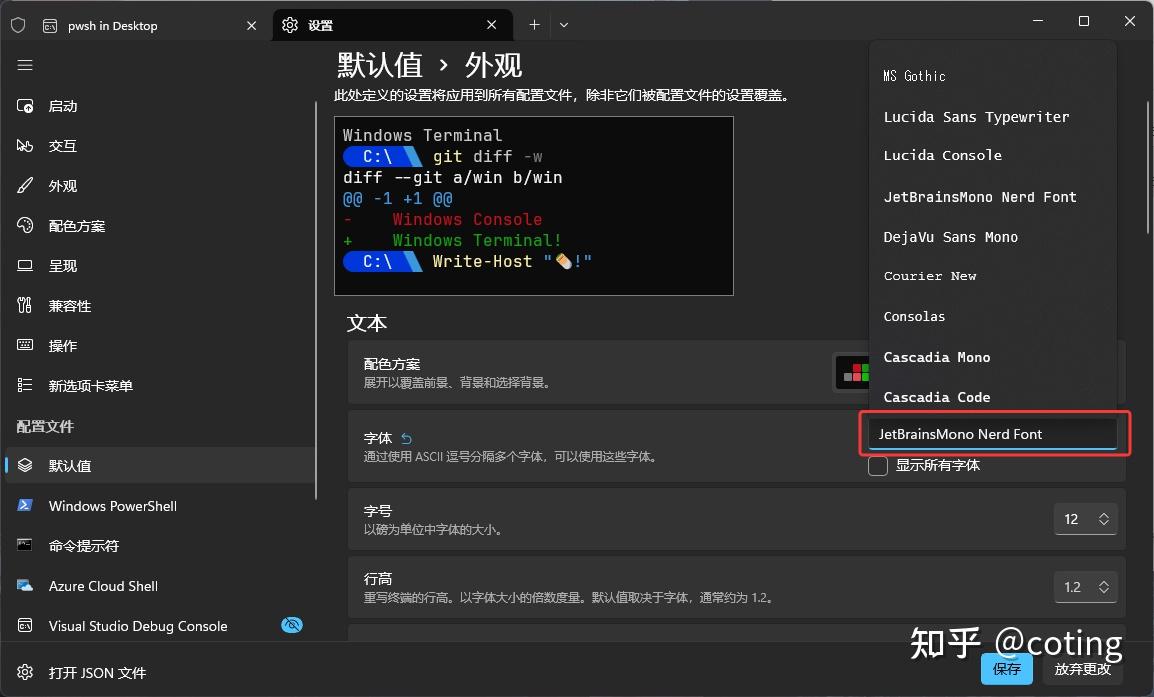Choose Lucida Sans Typewriter font
1154x697 pixels.
pyautogui.click(x=992, y=117)
